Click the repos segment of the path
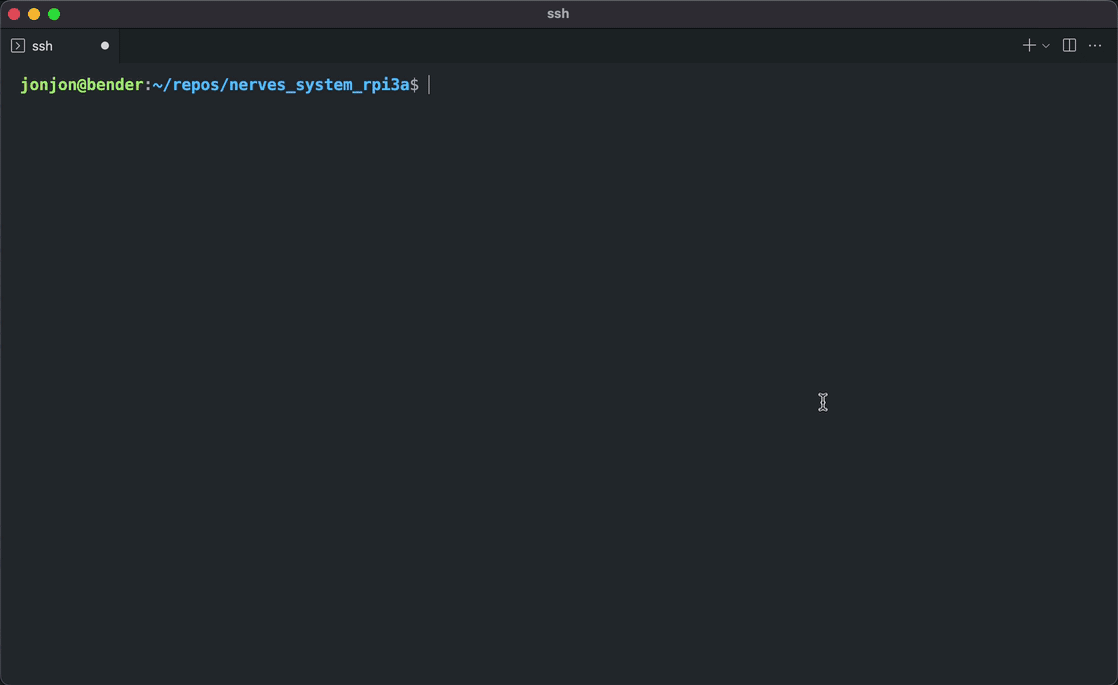Viewport: 1118px width, 685px height. 195,85
